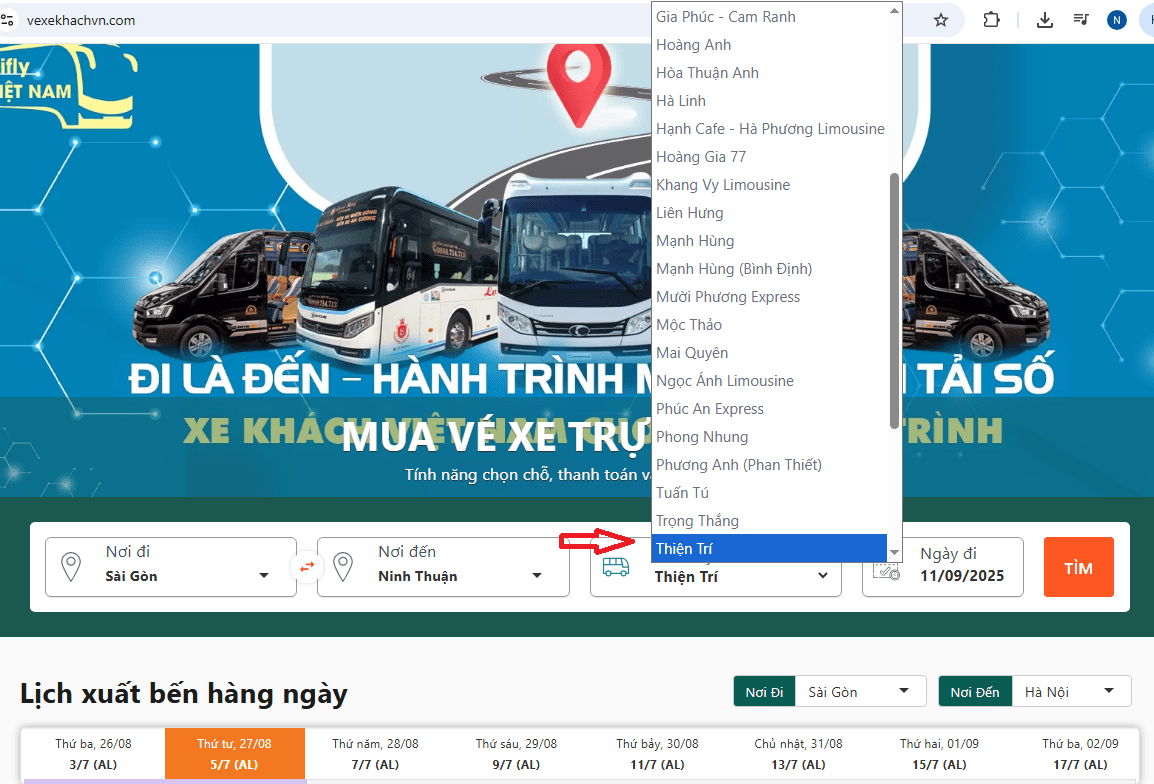
Task: Click the location pin in Nơi đi field
Action: click(x=71, y=567)
